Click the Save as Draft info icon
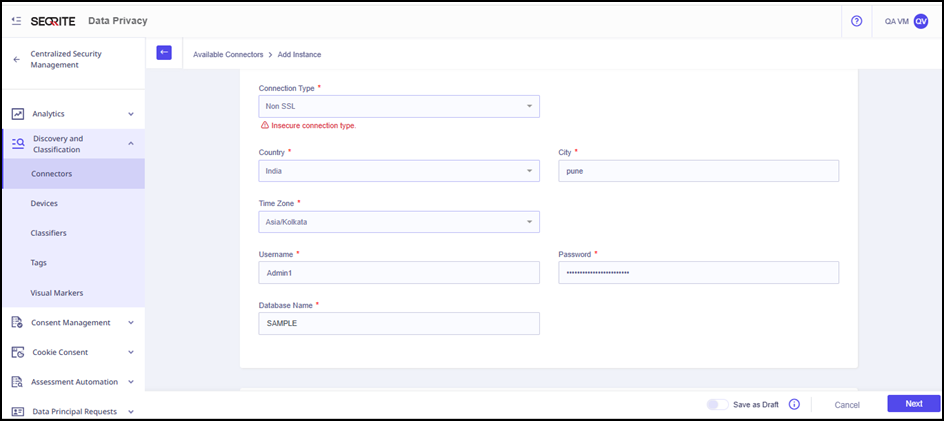Screen dimensions: 944x421 [794, 404]
